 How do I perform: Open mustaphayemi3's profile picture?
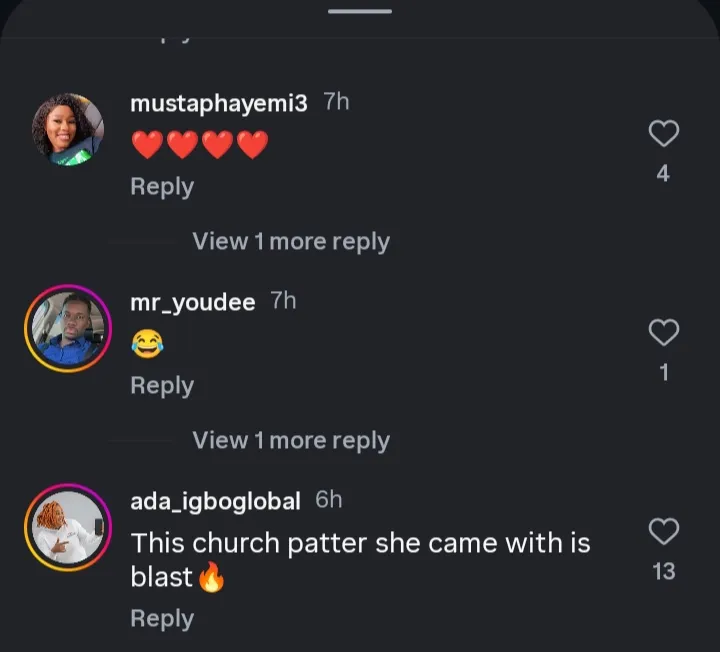click(x=68, y=130)
